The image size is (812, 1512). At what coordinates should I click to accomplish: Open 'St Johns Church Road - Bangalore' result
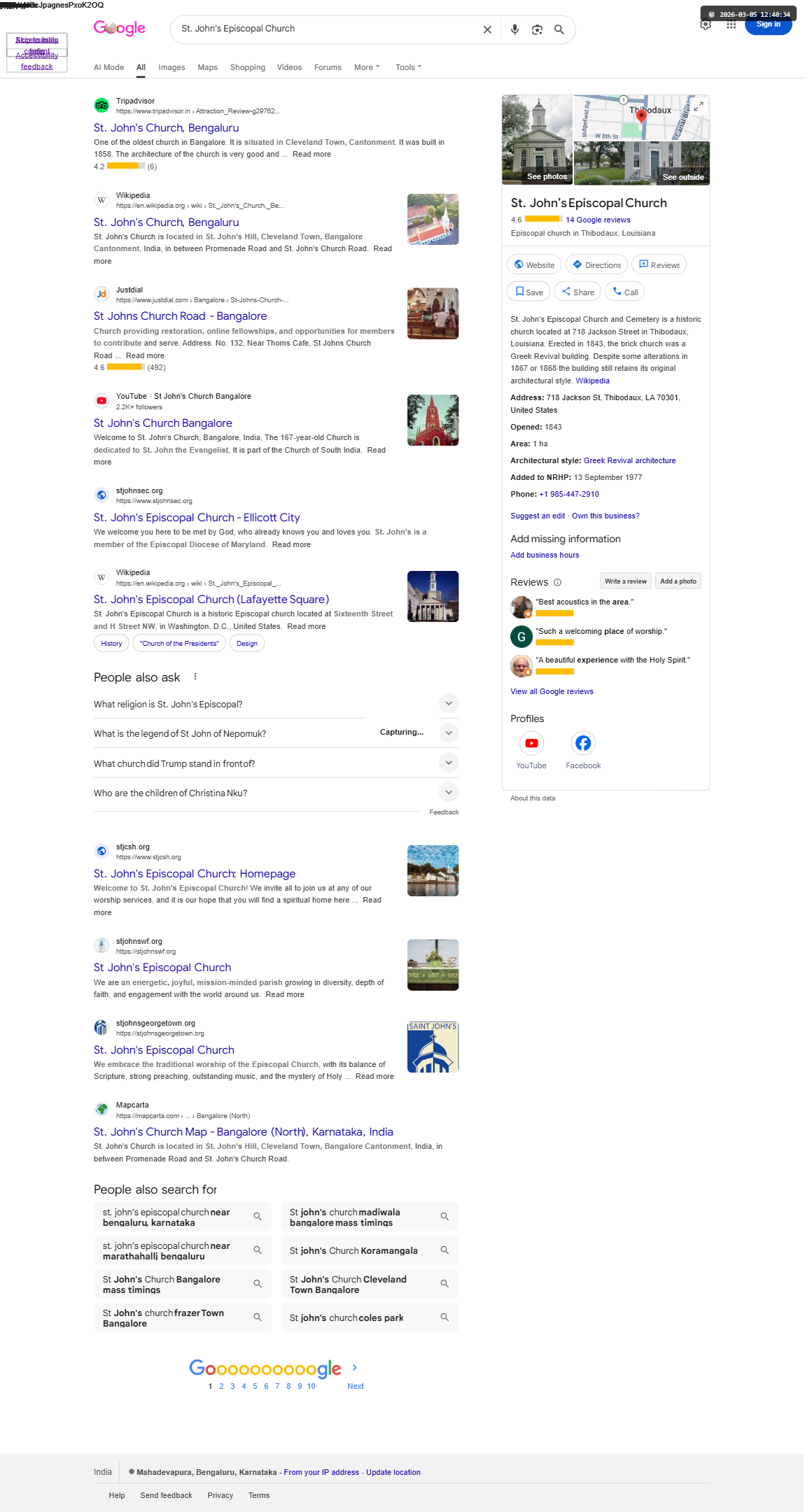click(181, 316)
